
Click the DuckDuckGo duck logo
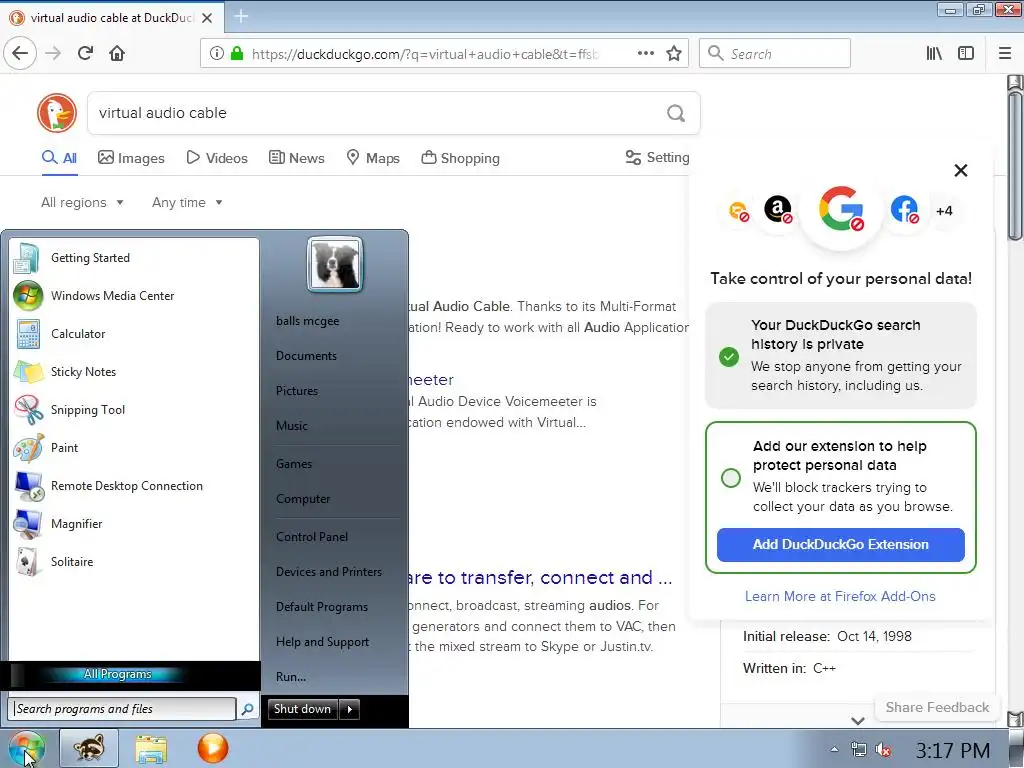57,112
